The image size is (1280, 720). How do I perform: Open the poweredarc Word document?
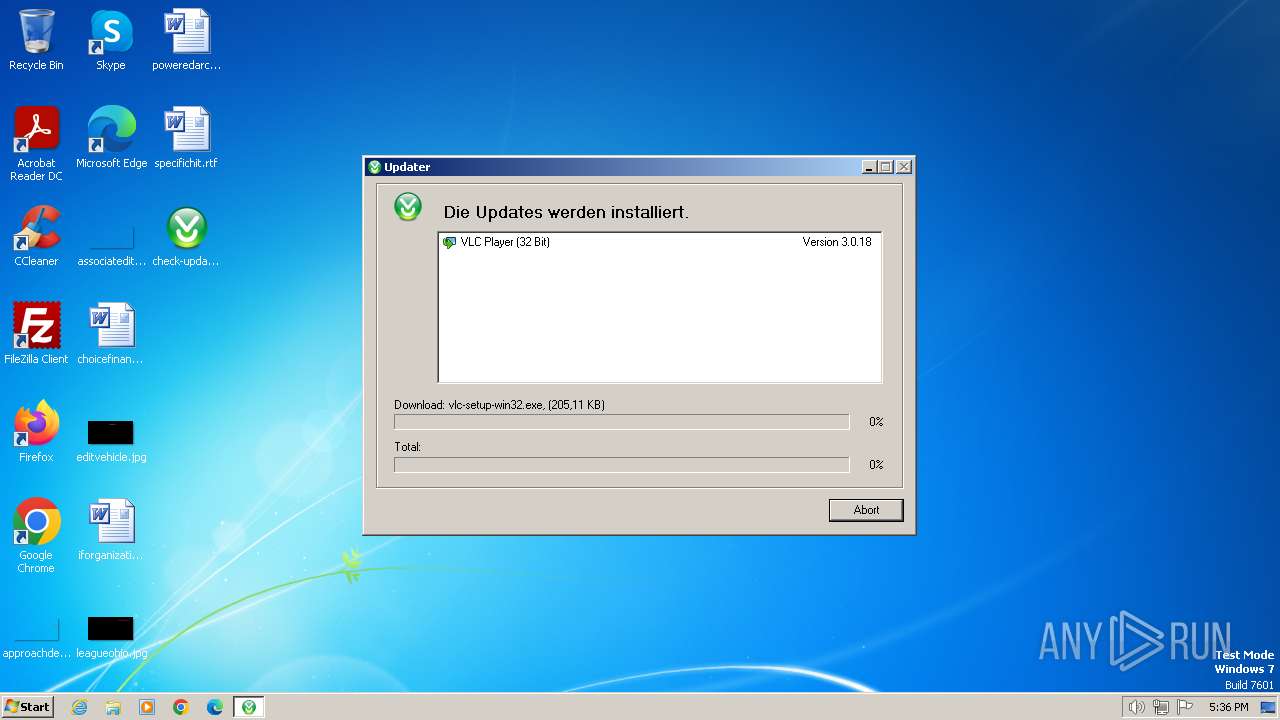coord(186,40)
